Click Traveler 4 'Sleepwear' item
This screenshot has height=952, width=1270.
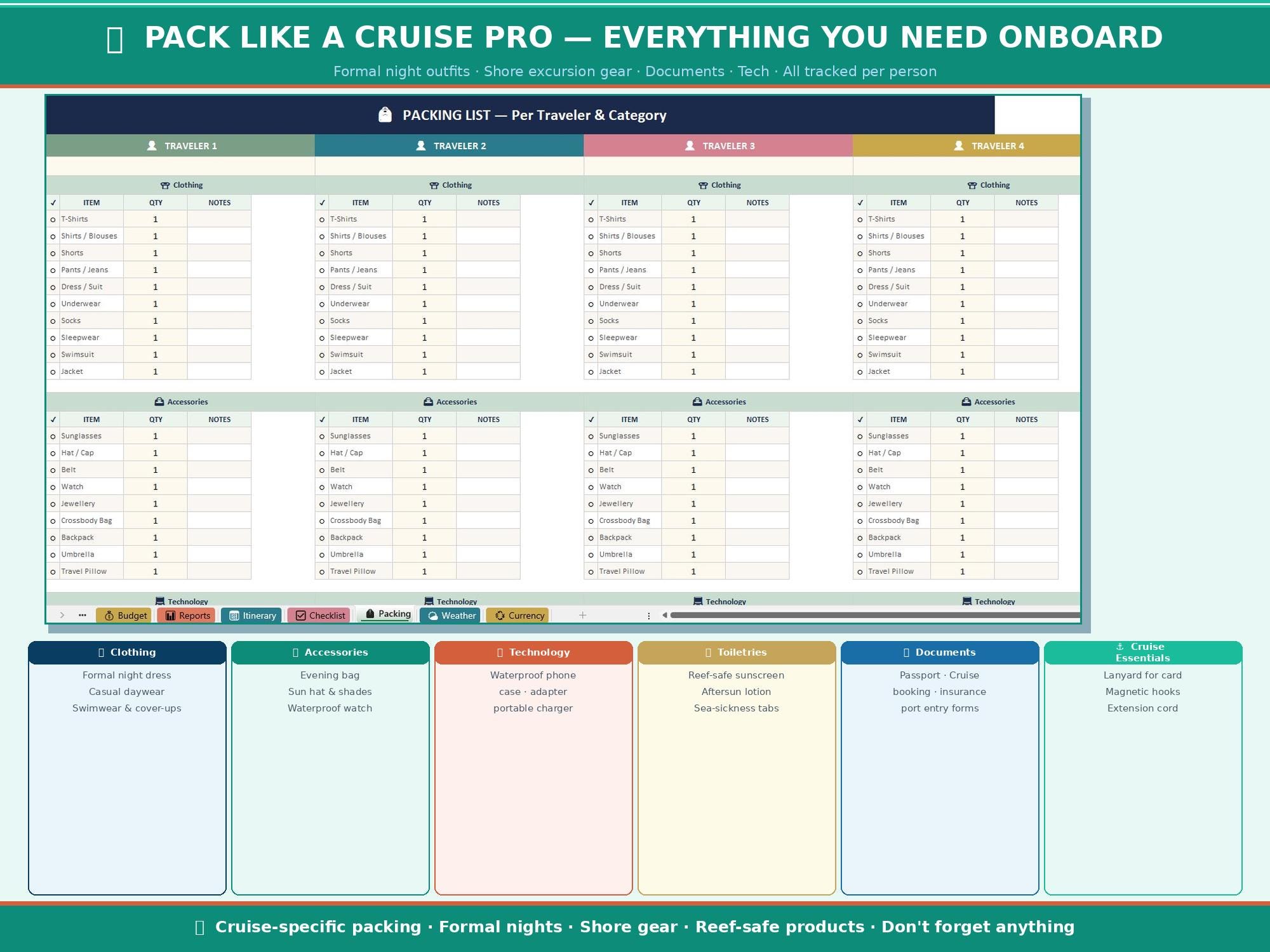point(887,338)
